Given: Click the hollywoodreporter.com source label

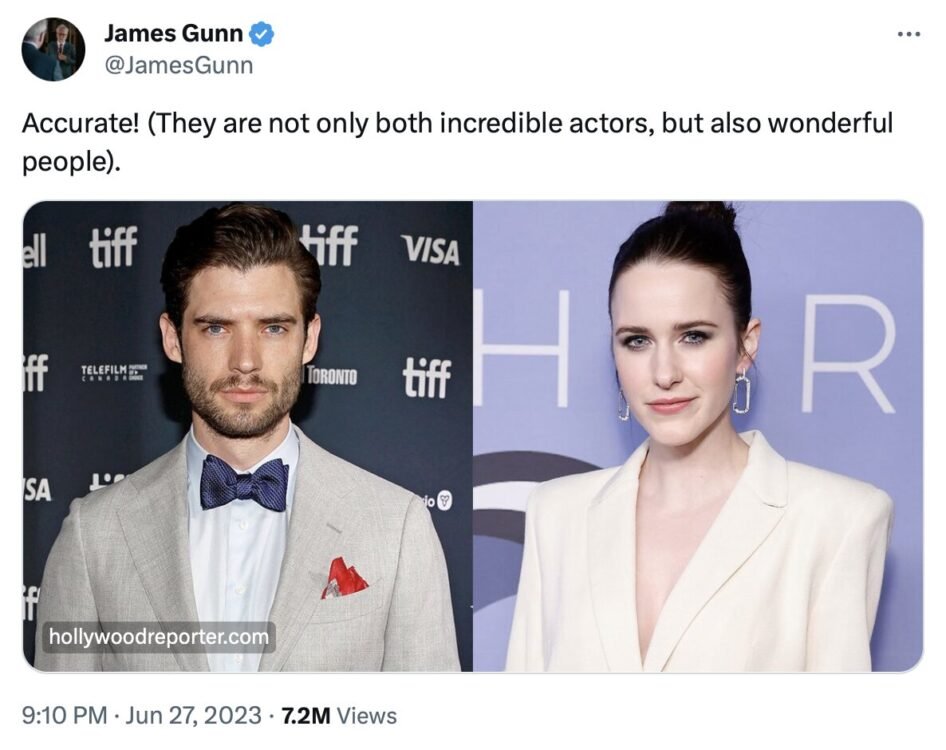Looking at the screenshot, I should pos(159,637).
